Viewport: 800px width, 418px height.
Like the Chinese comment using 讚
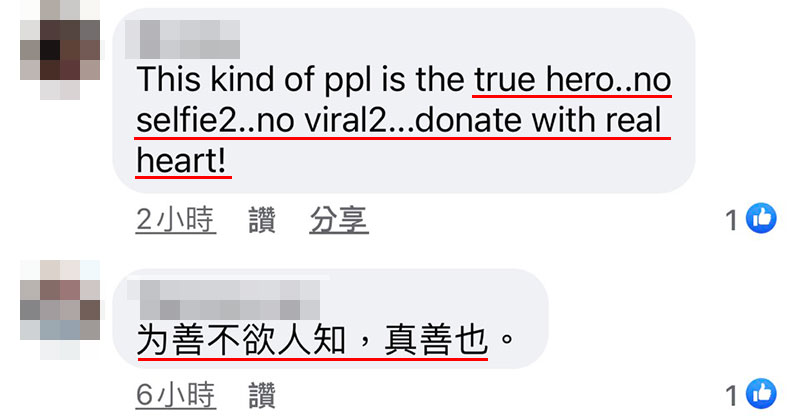(262, 395)
